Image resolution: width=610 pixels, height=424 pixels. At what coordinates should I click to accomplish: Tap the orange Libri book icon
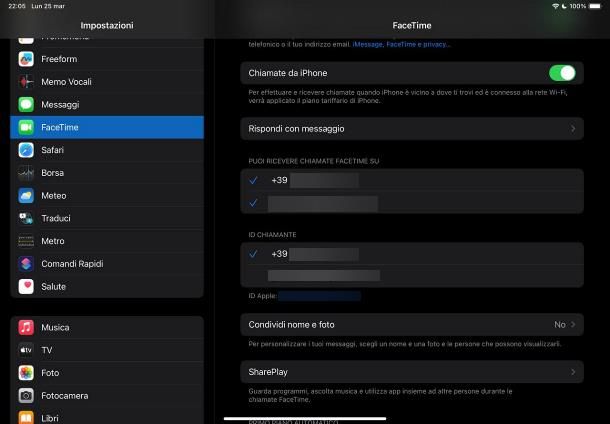coord(26,418)
